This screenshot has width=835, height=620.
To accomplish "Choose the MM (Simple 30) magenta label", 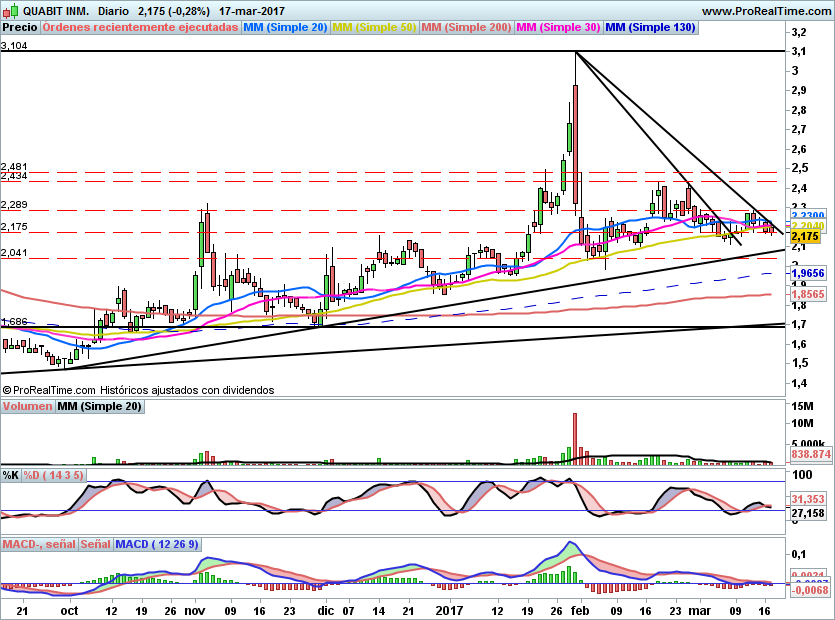I will pos(559,28).
